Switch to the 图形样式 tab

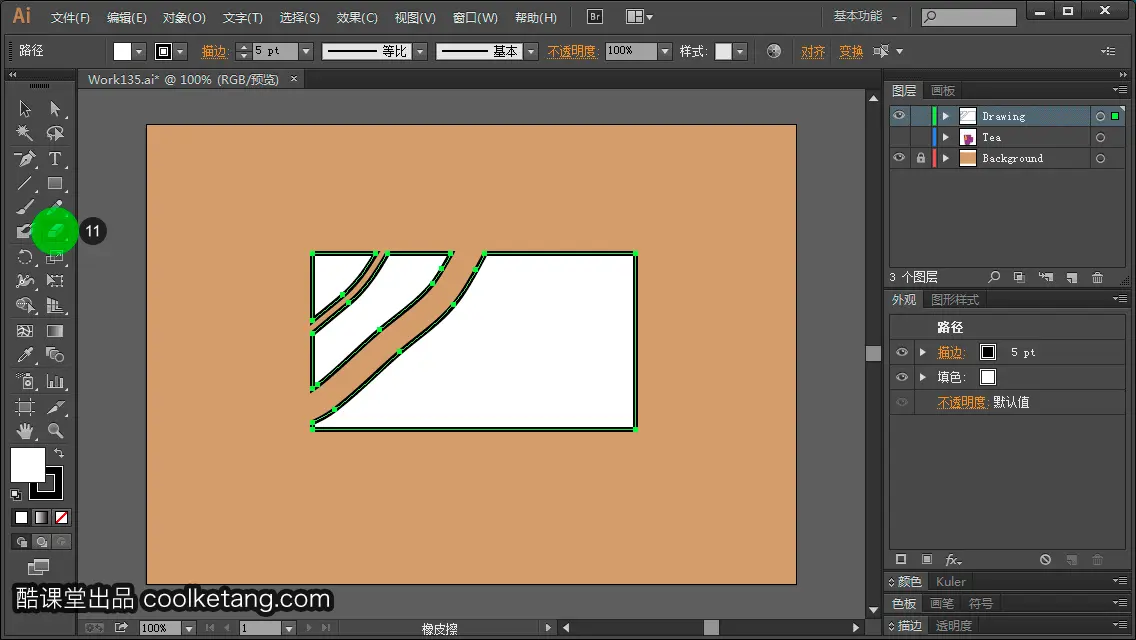click(x=955, y=299)
